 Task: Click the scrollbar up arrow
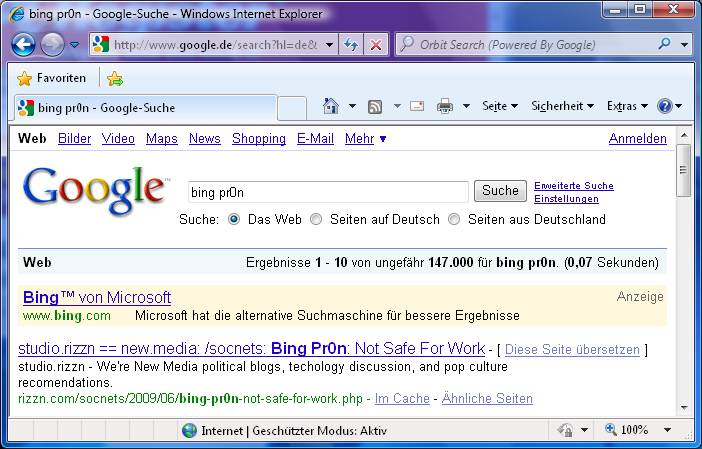683,134
